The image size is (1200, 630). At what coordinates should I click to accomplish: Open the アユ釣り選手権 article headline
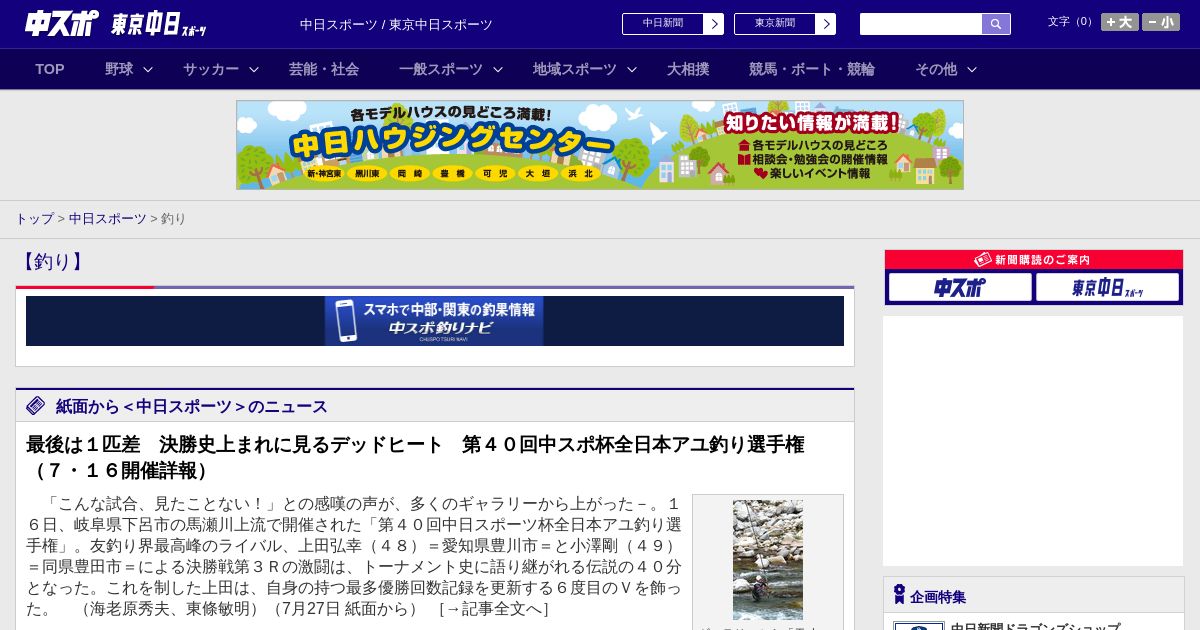click(x=415, y=457)
